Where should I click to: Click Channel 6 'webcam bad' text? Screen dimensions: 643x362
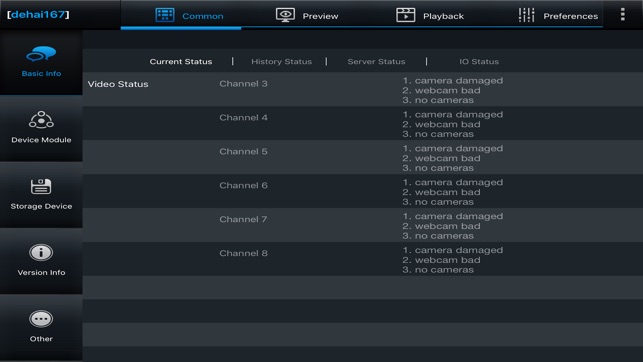(441, 192)
